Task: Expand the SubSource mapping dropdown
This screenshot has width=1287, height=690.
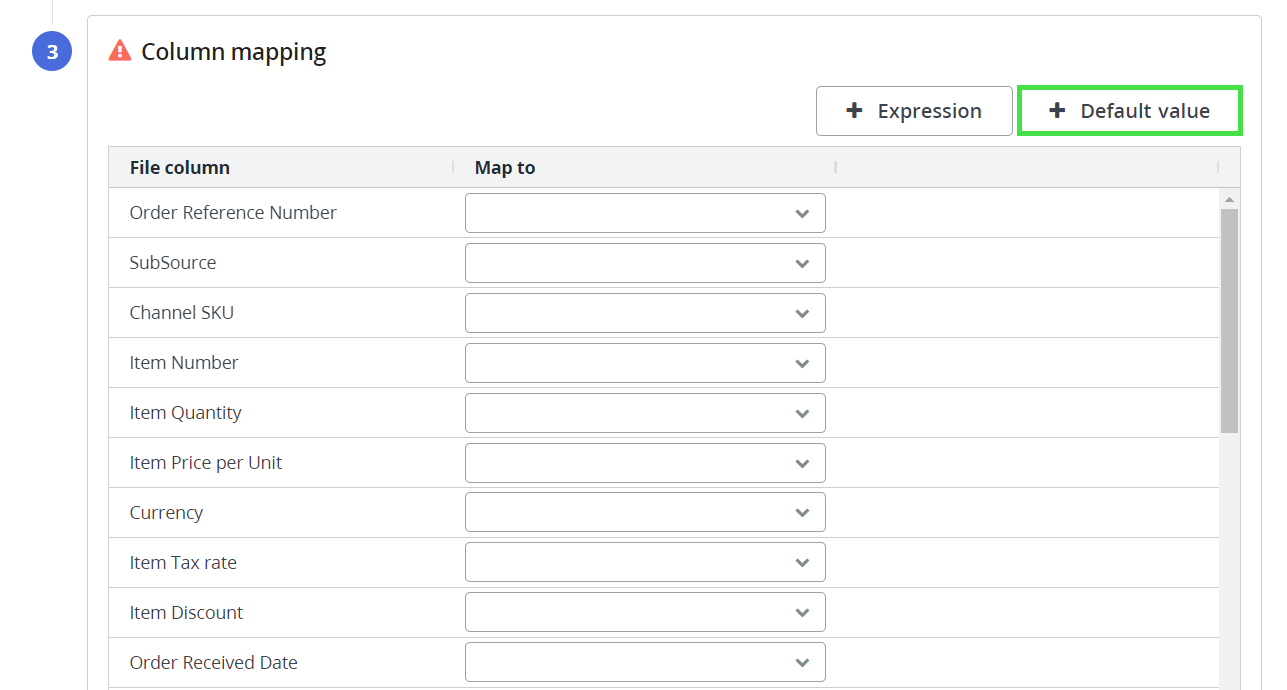Action: (645, 263)
